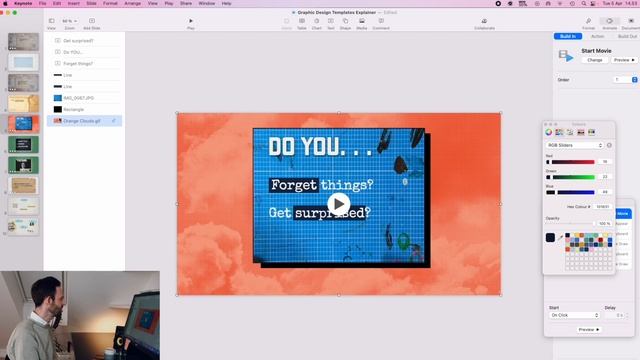This screenshot has width=640, height=360.
Task: Switch to the Build Out tab
Action: (x=627, y=36)
